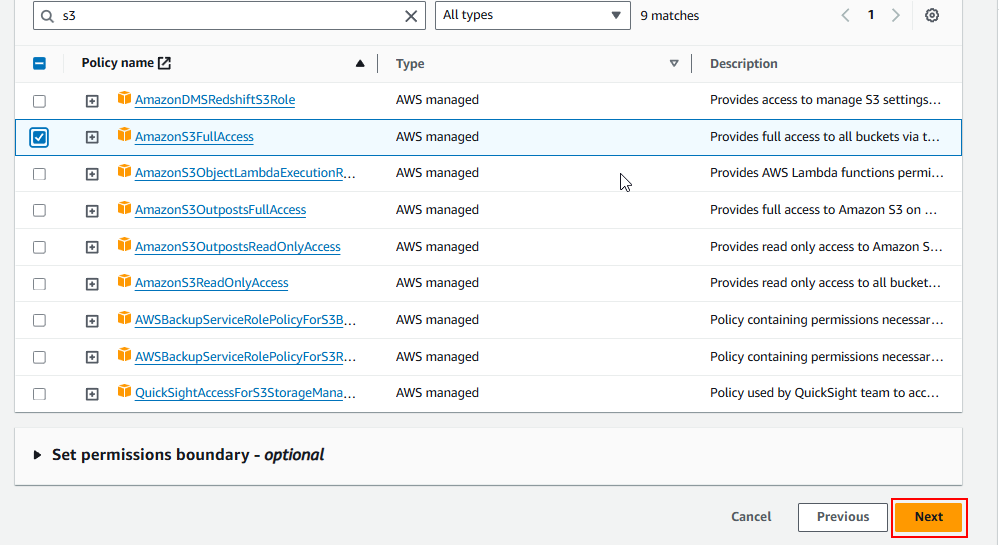Open table preferences gear icon
This screenshot has width=999, height=545.
coord(932,16)
